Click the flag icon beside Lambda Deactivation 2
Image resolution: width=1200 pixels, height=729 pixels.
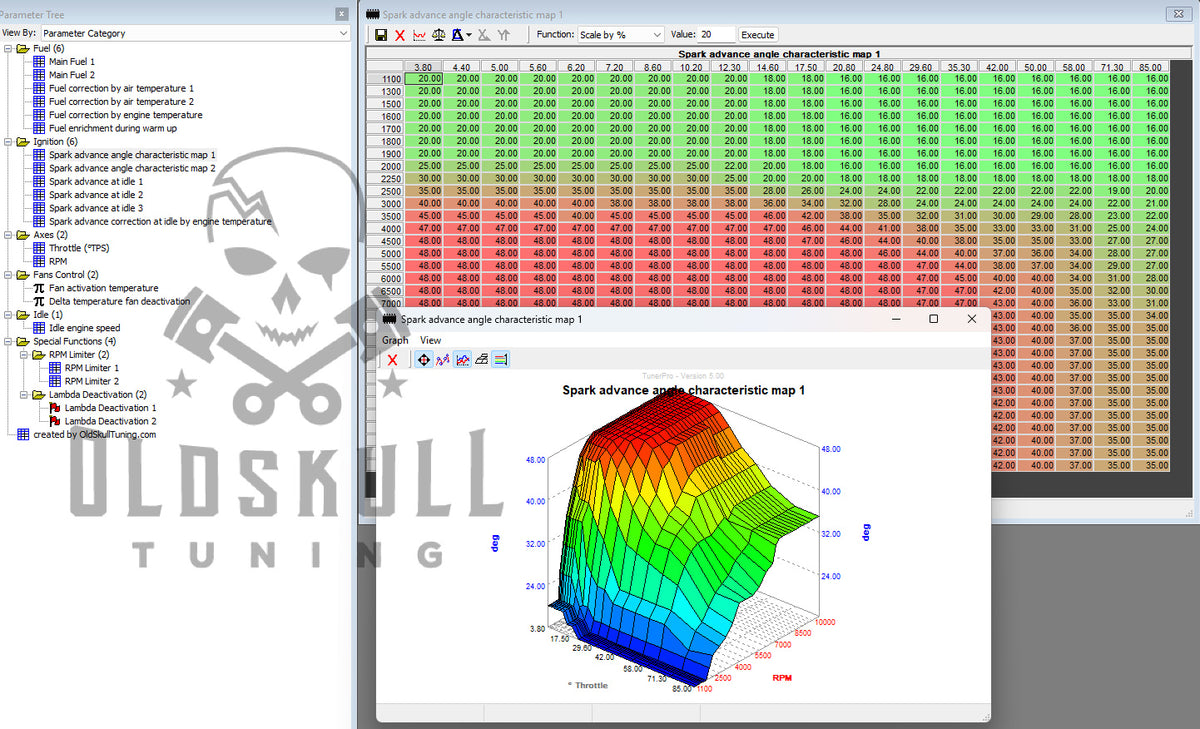tap(55, 421)
